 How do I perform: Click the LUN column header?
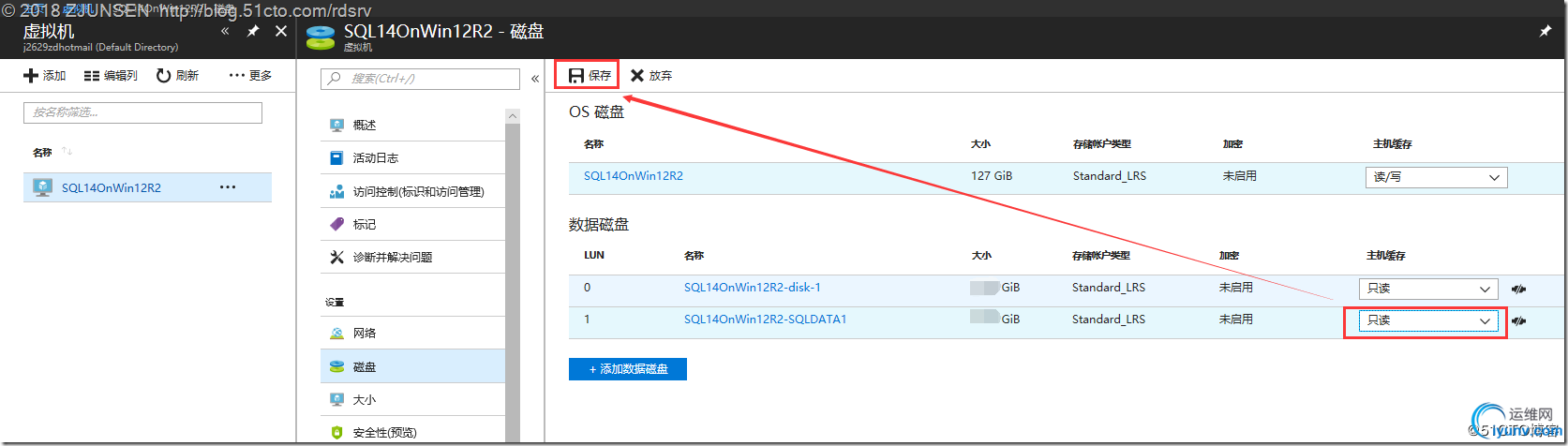coord(594,255)
